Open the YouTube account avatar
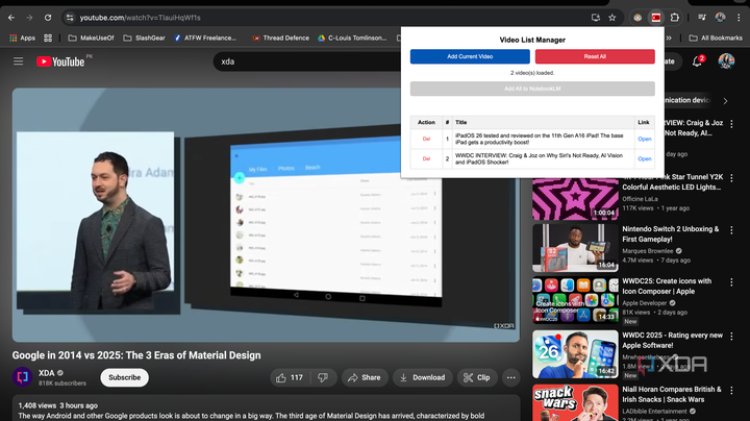This screenshot has width=750, height=421. click(726, 61)
